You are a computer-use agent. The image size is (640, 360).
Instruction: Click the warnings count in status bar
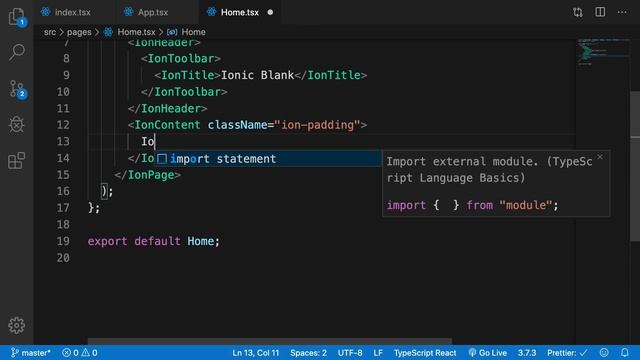pyautogui.click(x=89, y=353)
